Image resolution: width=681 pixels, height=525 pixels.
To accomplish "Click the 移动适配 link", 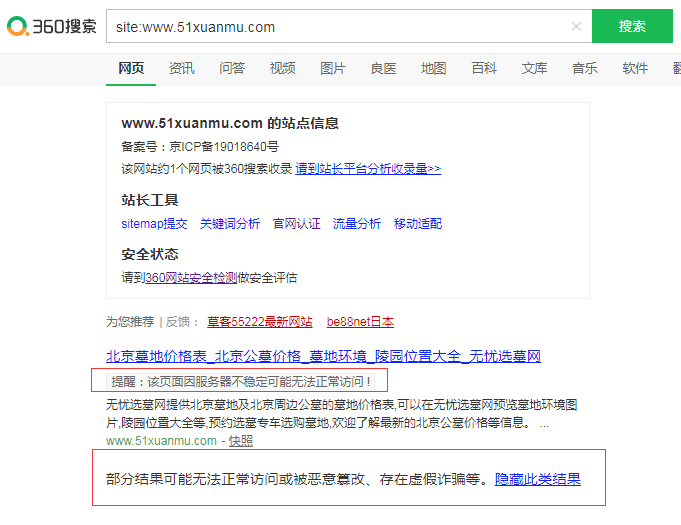I will click(x=417, y=224).
